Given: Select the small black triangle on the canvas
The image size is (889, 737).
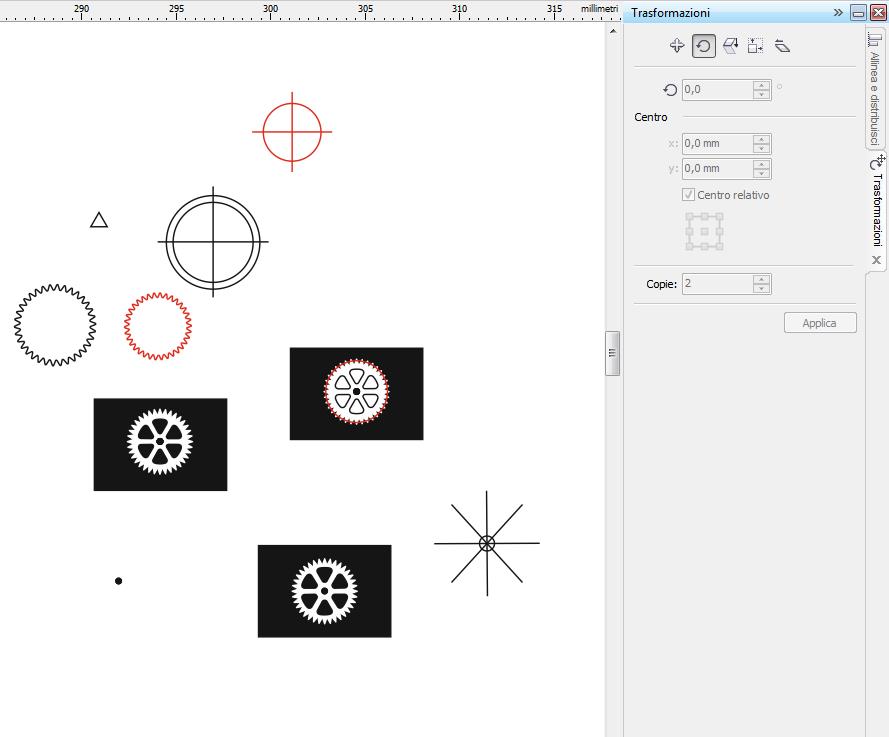Looking at the screenshot, I should [x=99, y=220].
